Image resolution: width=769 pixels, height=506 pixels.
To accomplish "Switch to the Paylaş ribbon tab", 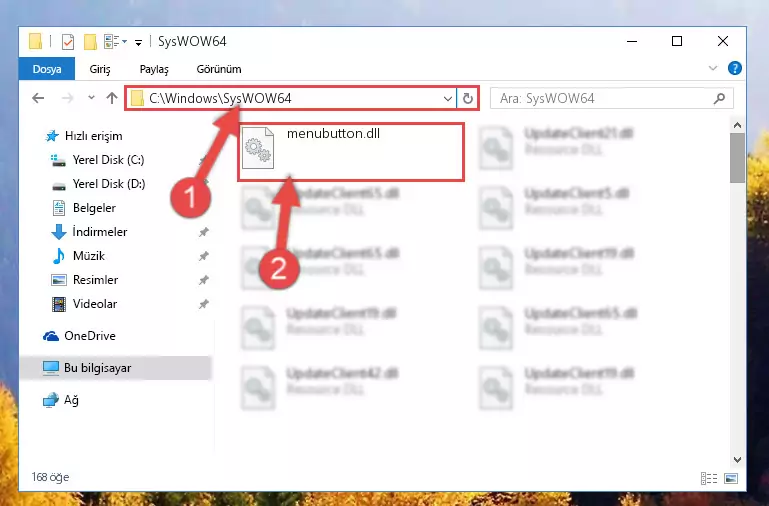I will 154,69.
